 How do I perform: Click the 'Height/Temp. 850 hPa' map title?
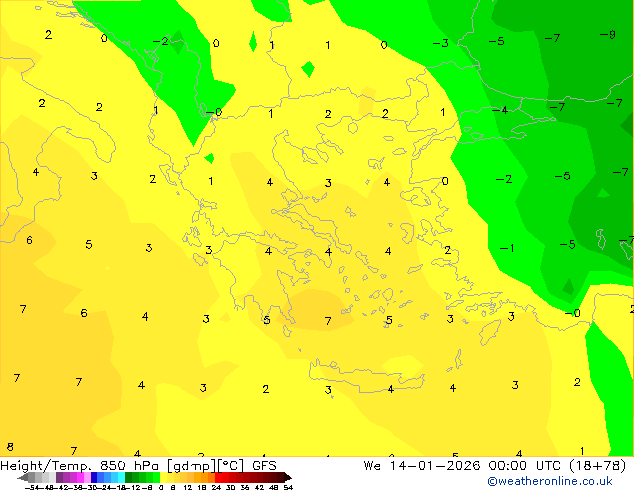pos(79,466)
